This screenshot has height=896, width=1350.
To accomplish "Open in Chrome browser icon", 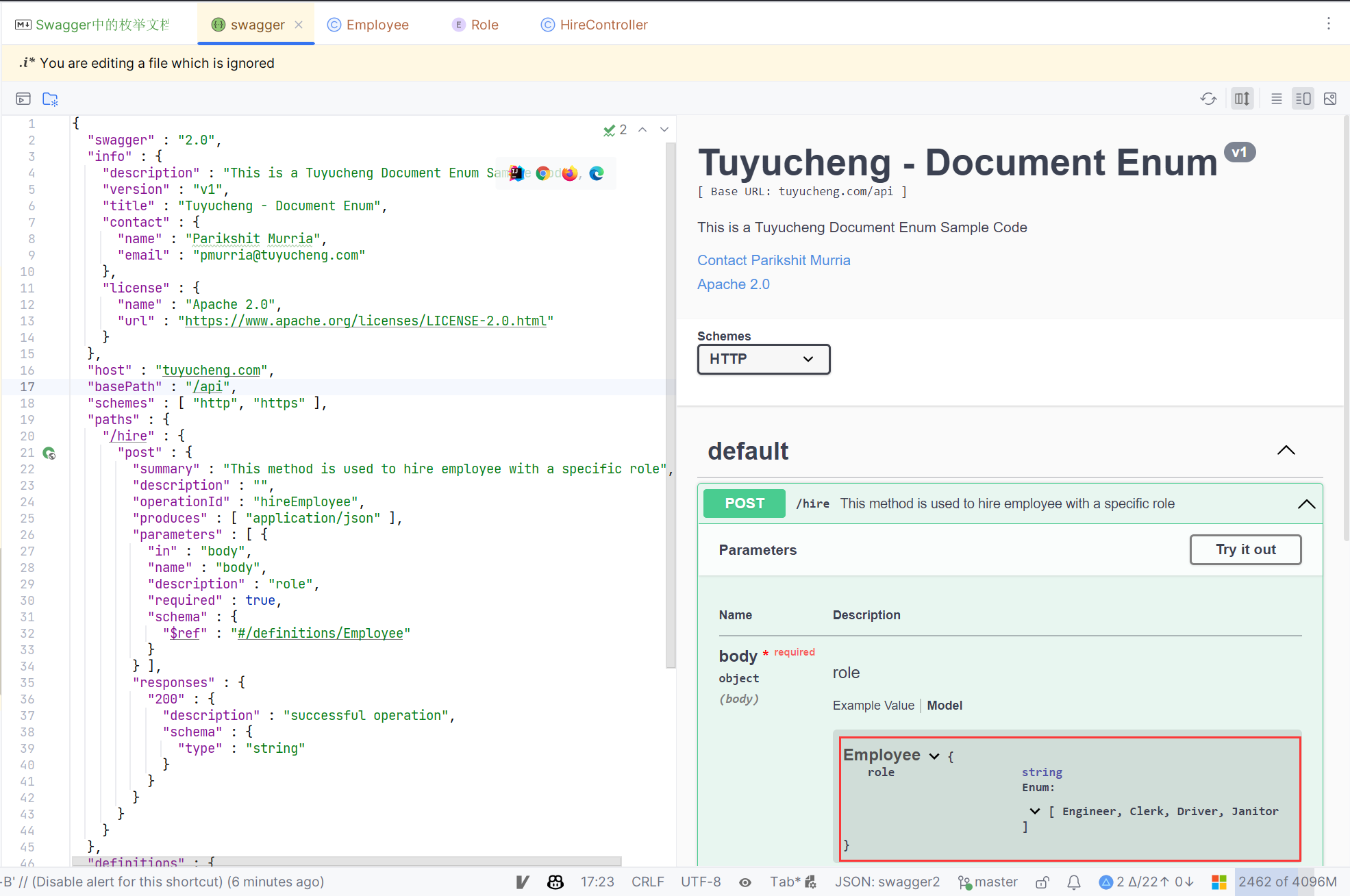I will [x=543, y=173].
